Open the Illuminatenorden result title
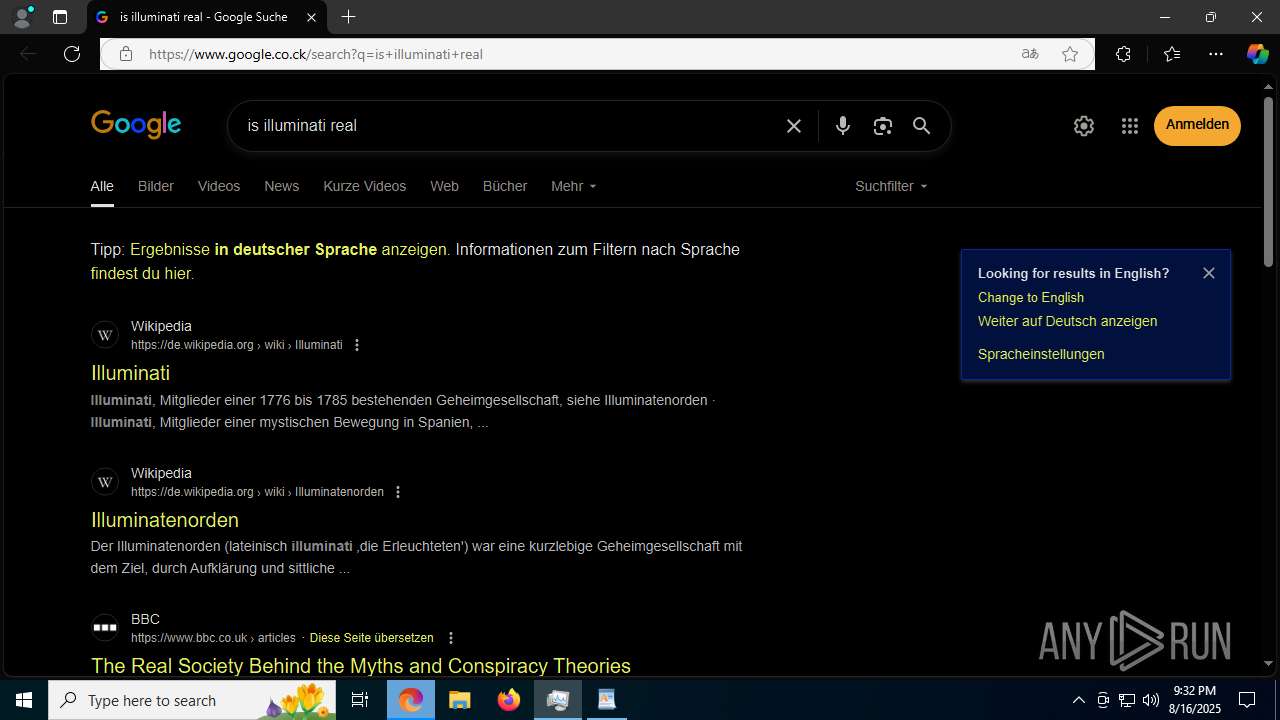 165,520
